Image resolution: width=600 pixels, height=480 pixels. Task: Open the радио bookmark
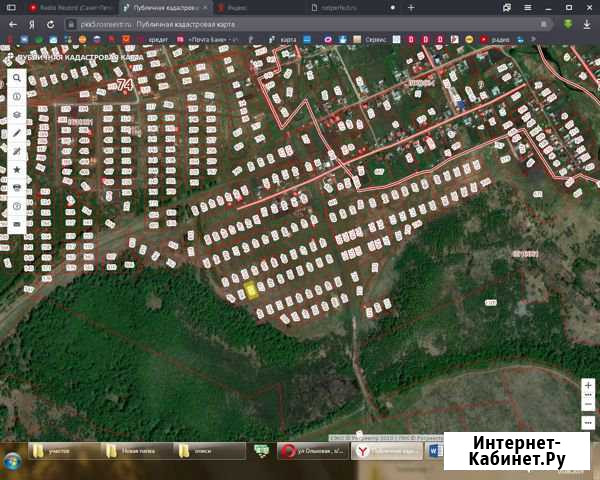click(x=496, y=39)
